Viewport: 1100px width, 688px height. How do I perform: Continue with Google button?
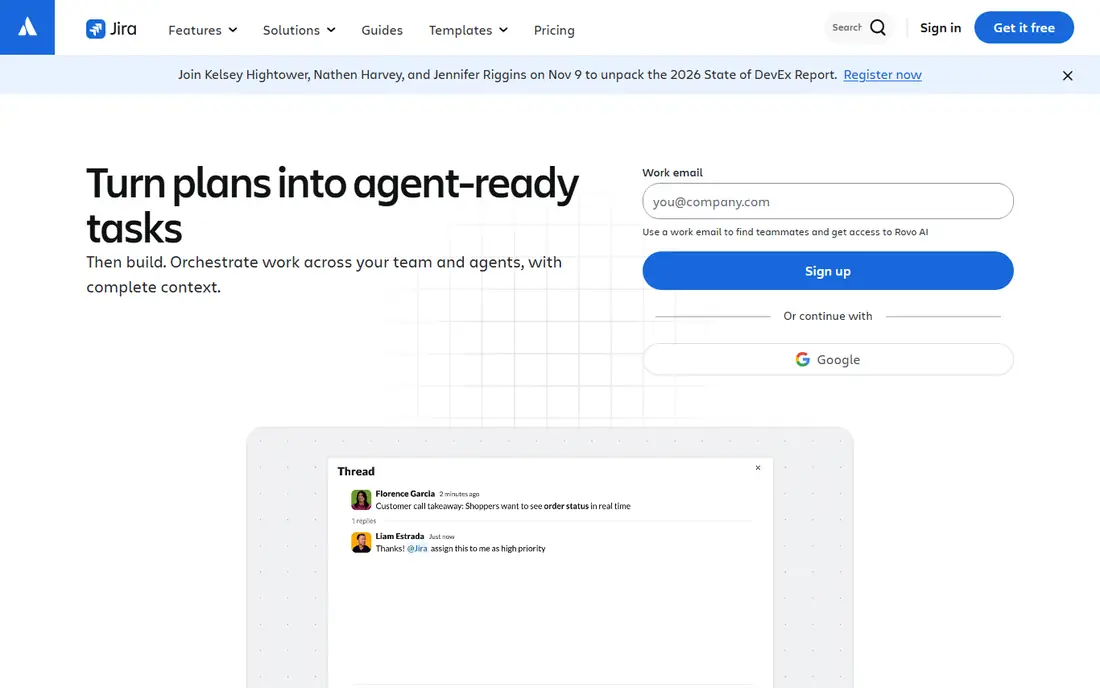[x=828, y=359]
